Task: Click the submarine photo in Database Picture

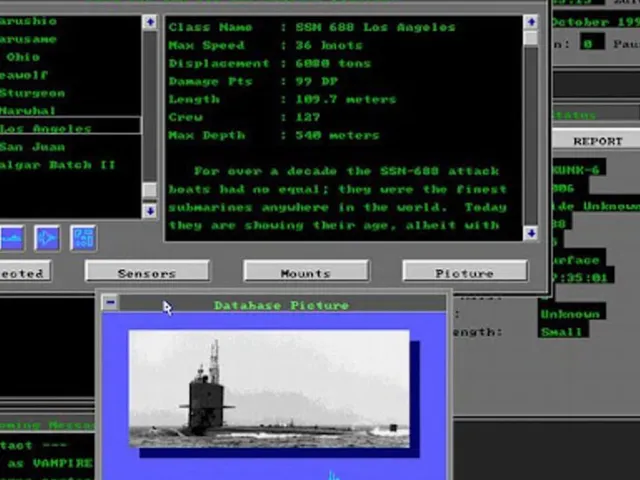Action: click(269, 389)
